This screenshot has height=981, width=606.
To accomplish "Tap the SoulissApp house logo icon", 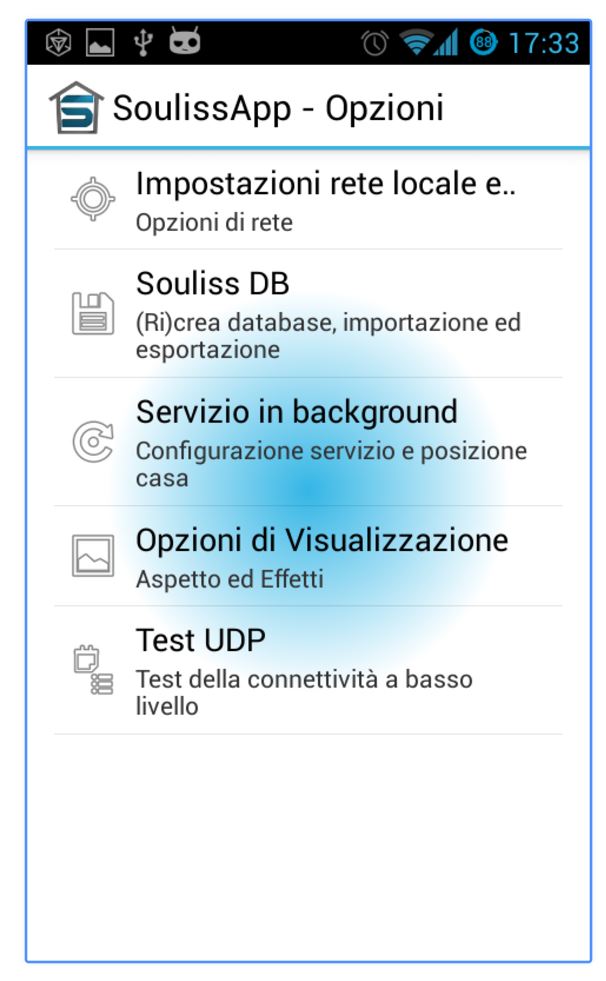I will 76,108.
